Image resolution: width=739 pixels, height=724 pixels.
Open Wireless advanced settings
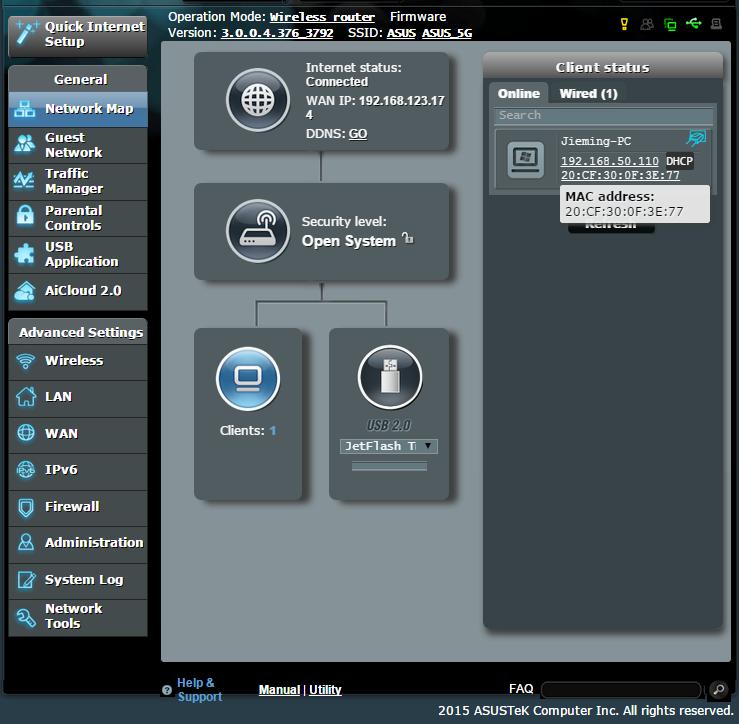[x=78, y=362]
